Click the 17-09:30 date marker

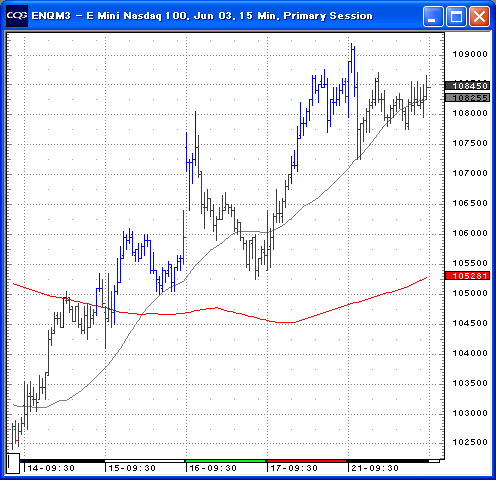294,468
